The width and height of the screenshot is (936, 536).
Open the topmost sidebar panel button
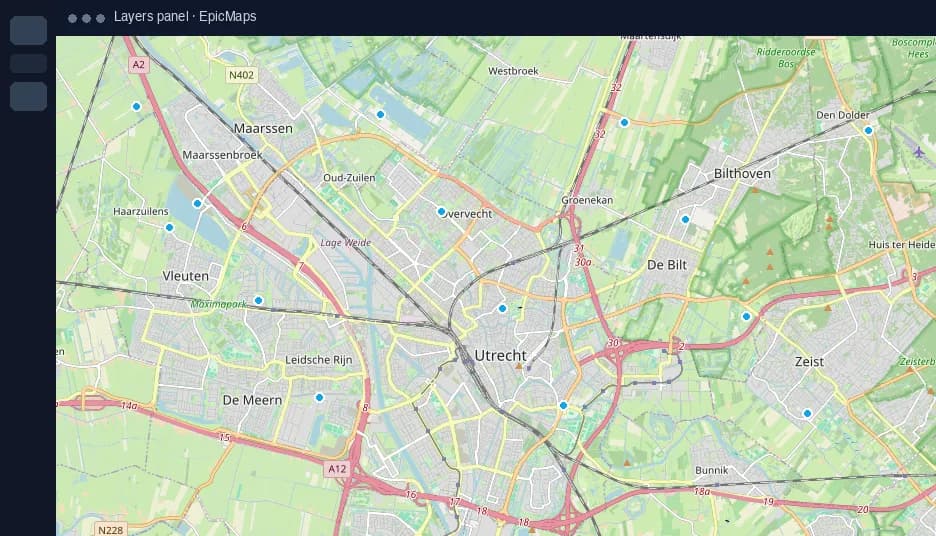29,30
